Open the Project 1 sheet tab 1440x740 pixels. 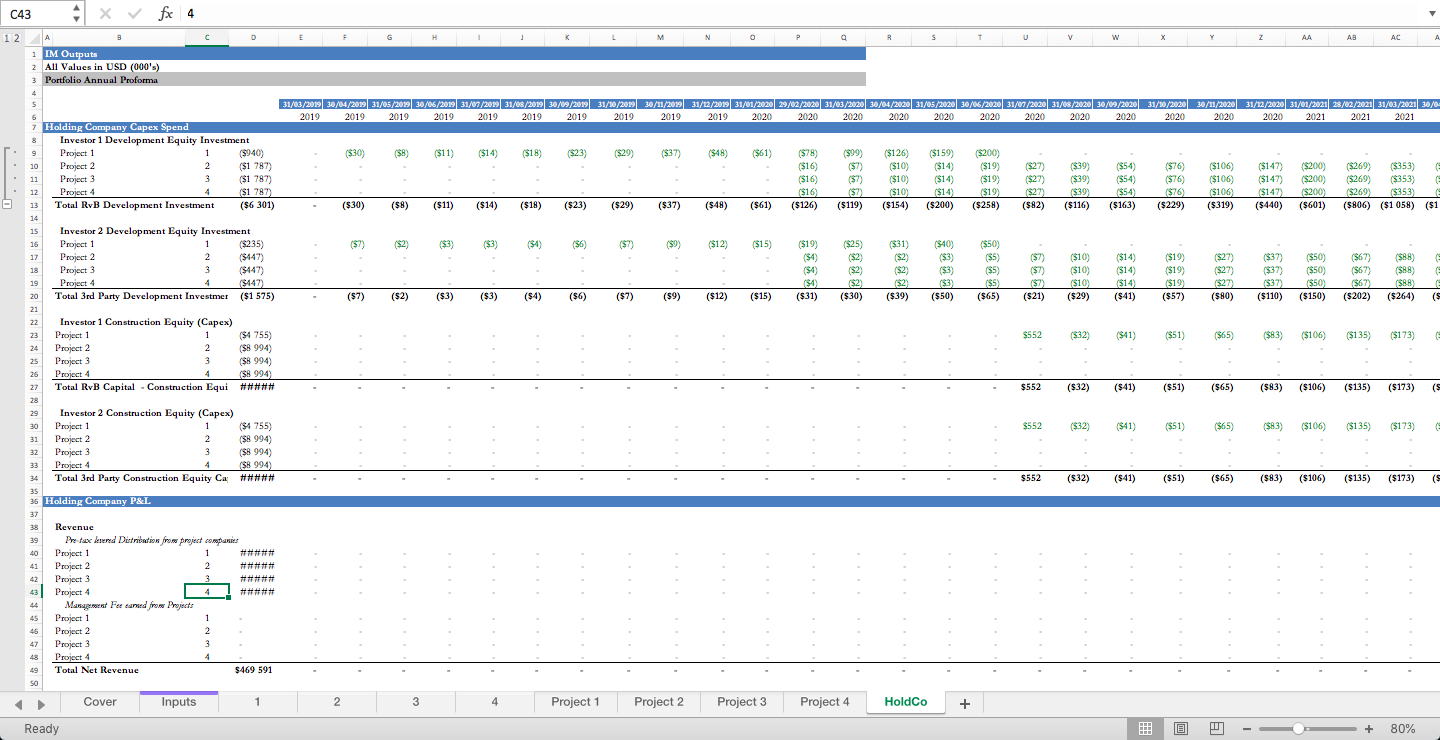(x=576, y=702)
